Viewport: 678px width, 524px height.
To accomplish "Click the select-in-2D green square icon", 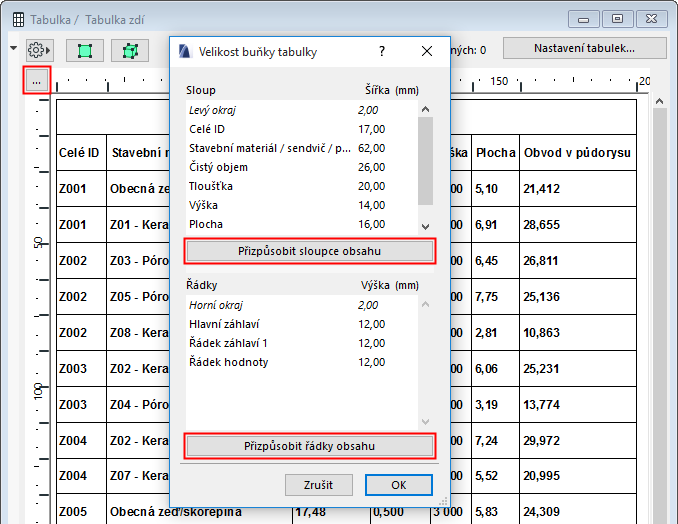I will click(x=84, y=49).
